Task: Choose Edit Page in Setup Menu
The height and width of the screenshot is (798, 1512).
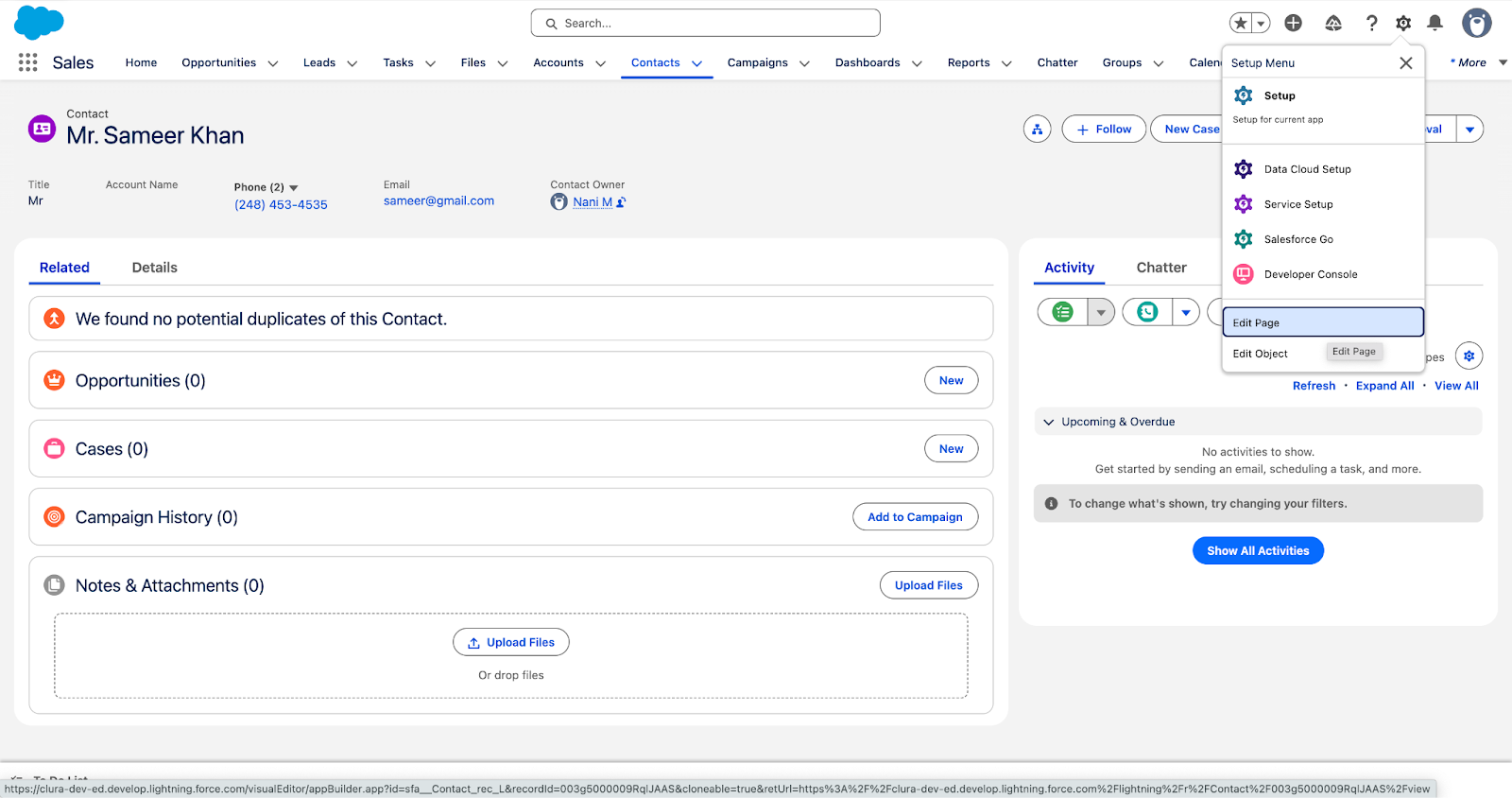Action: (1323, 322)
